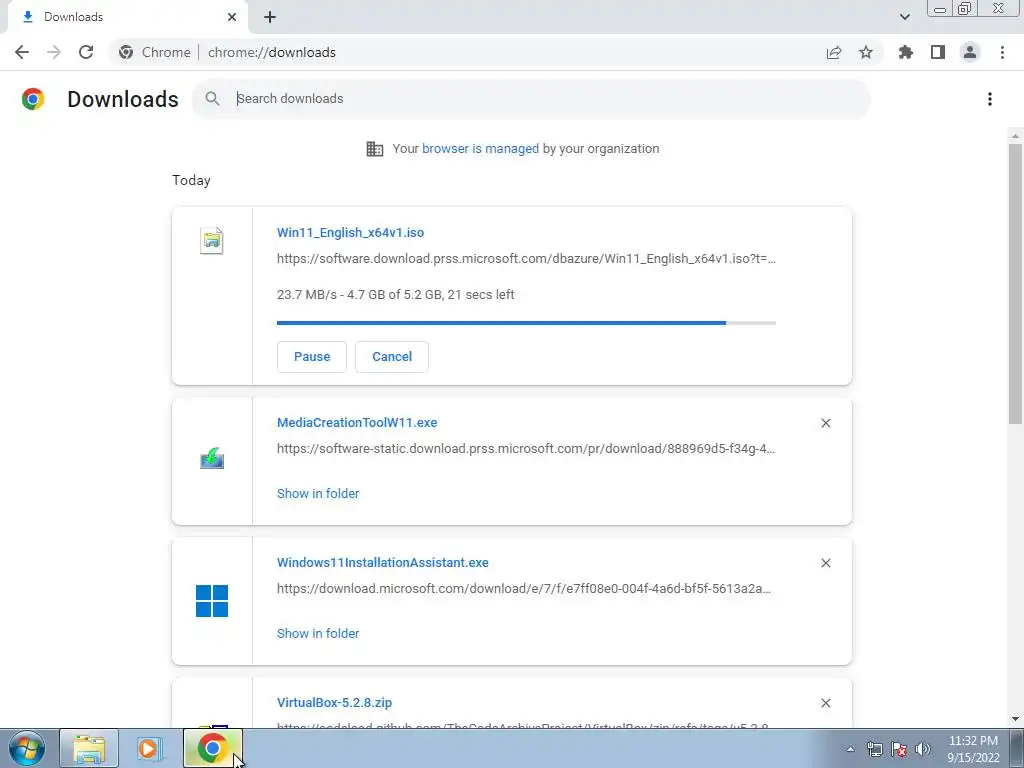Viewport: 1024px width, 768px height.
Task: Reload the downloads page
Action: click(86, 52)
